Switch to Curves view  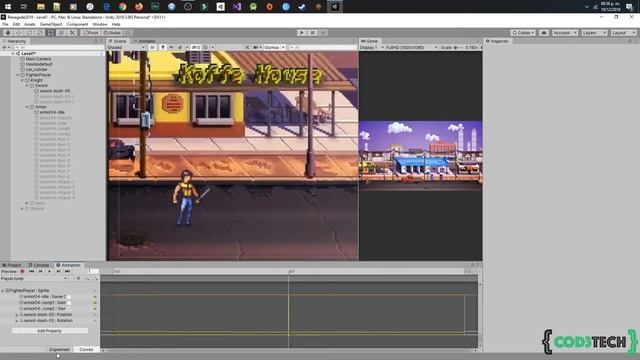click(86, 349)
